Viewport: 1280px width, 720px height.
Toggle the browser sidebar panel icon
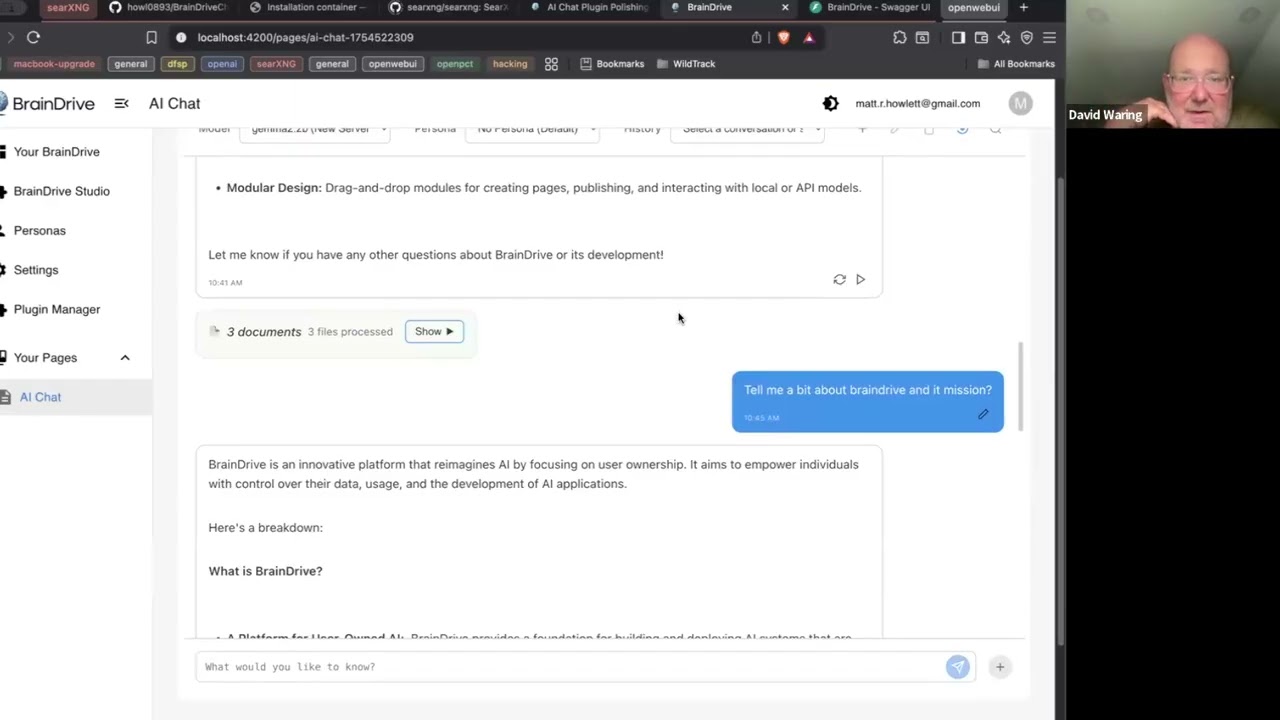point(958,38)
